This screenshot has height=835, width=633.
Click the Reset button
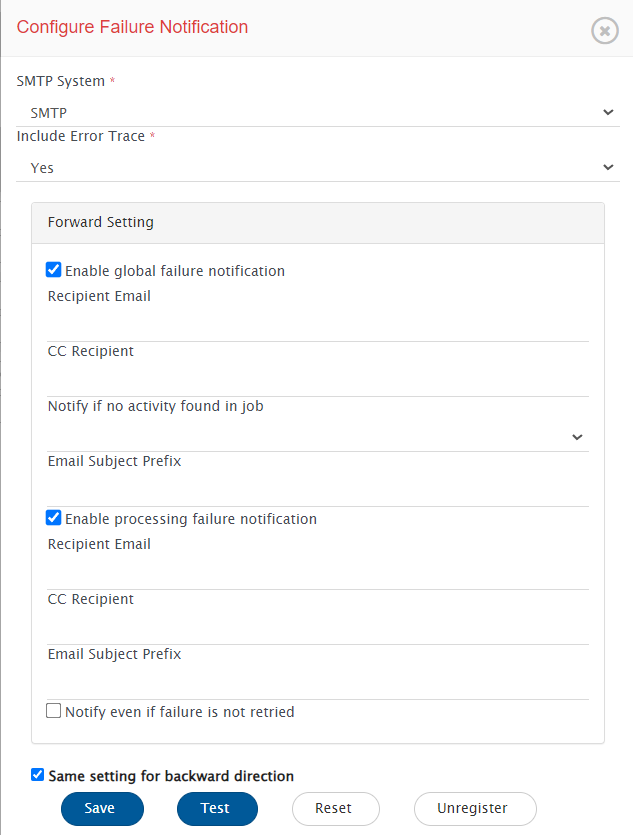[x=335, y=808]
